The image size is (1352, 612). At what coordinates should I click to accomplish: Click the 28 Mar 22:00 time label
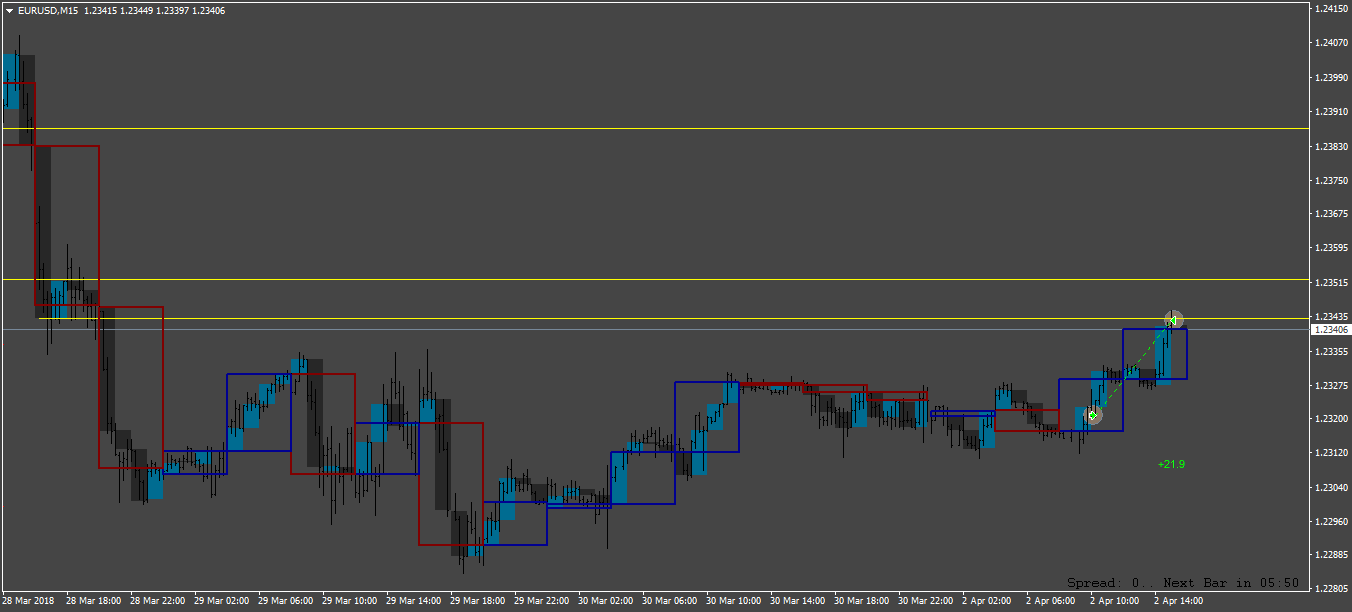coord(158,601)
